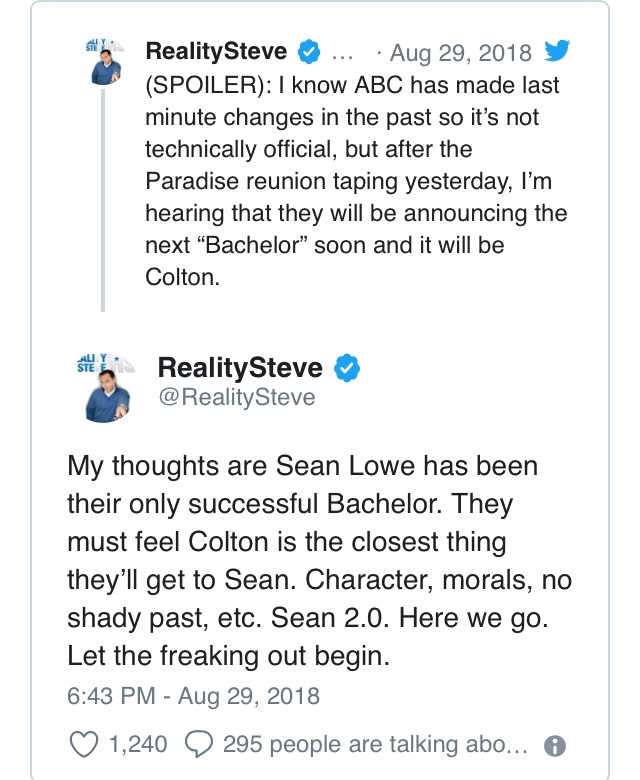Viewport: 640px width, 780px height.
Task: Open the larger RealitySteve profile avatar
Action: (105, 383)
